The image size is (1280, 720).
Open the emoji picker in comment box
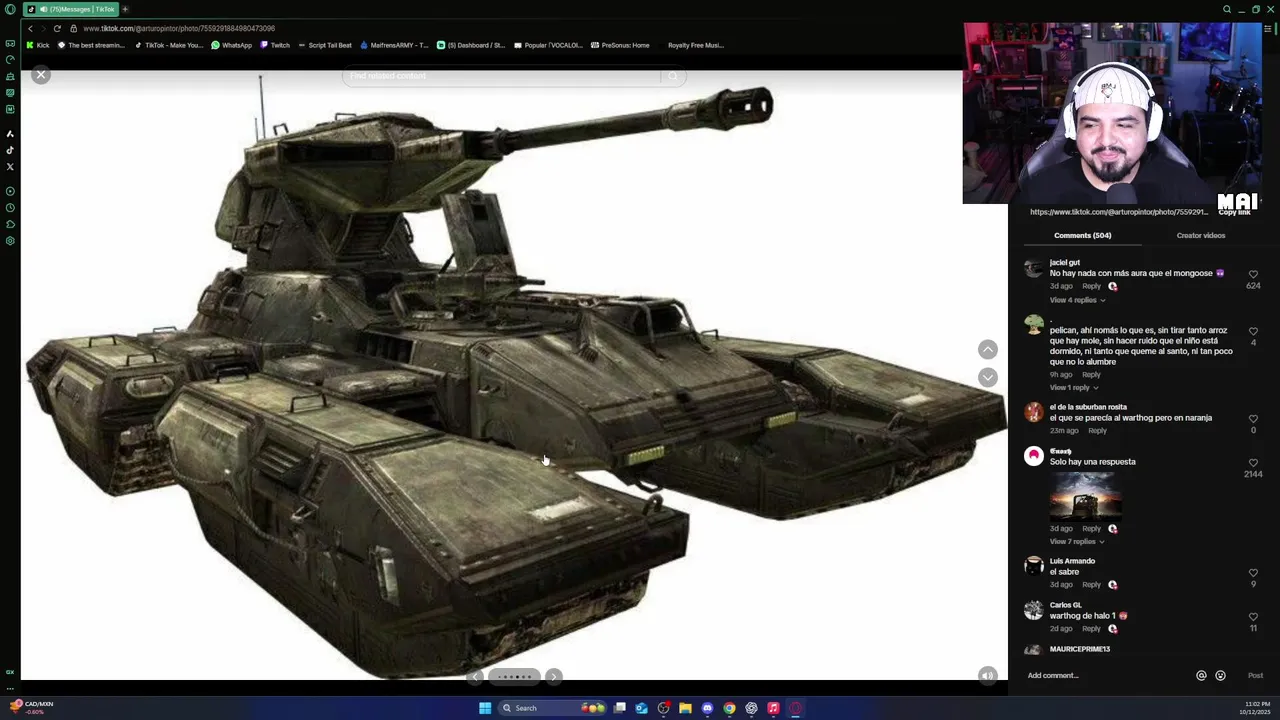1220,676
